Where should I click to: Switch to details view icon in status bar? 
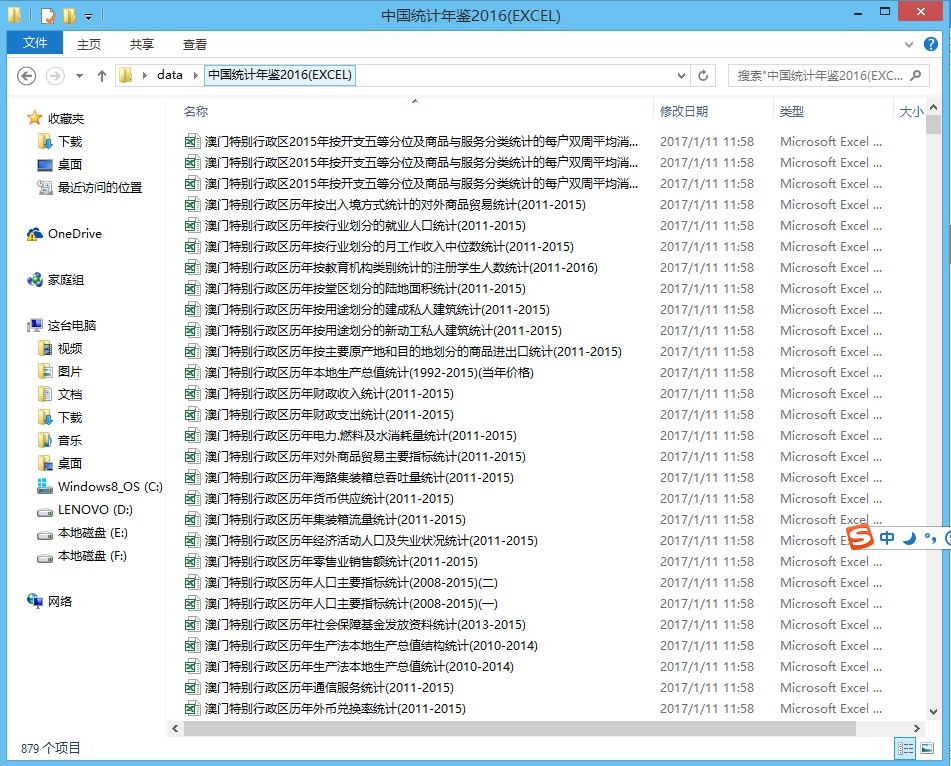click(x=905, y=748)
